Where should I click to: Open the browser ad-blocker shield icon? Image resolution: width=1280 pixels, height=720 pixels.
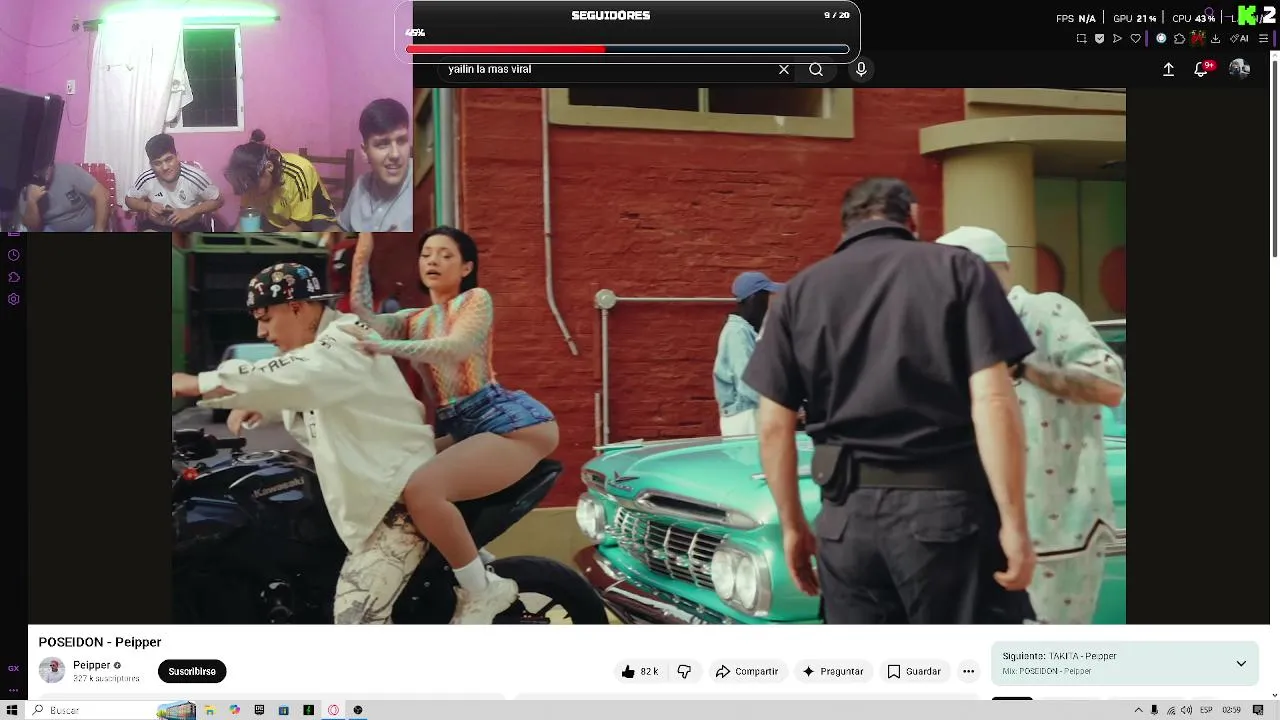[1099, 39]
